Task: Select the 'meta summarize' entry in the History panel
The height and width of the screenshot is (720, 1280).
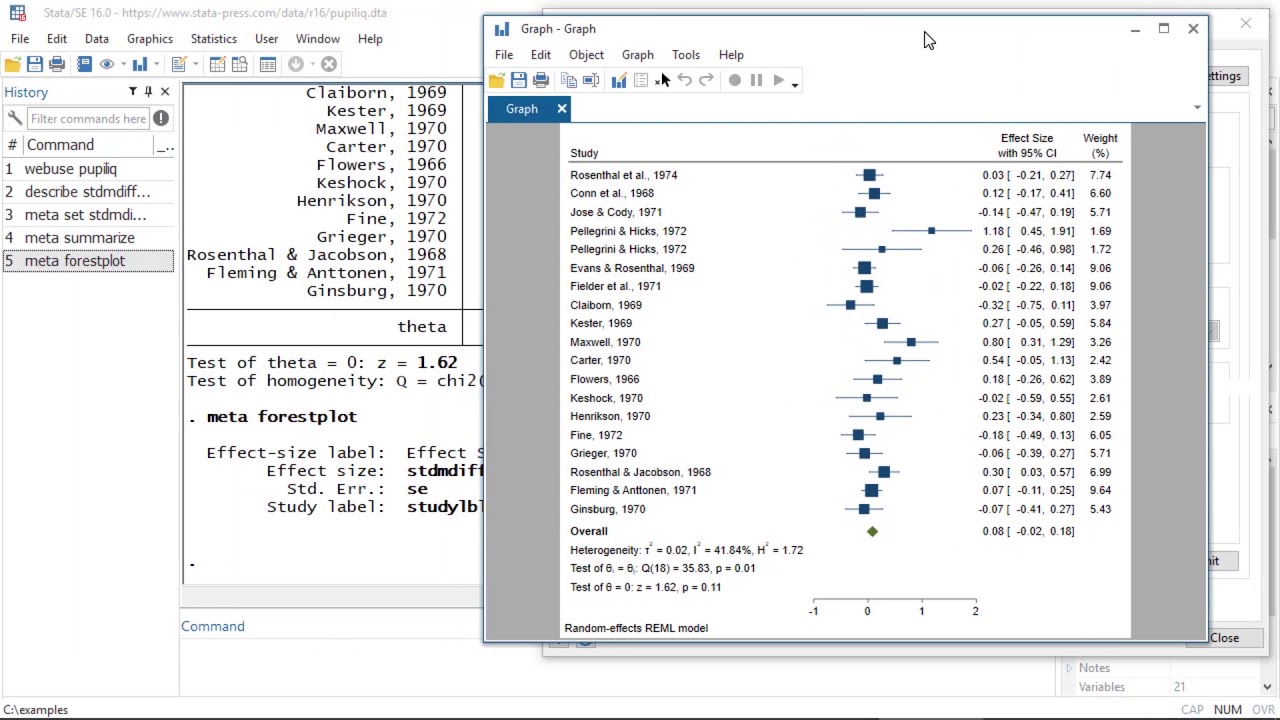Action: click(88, 238)
